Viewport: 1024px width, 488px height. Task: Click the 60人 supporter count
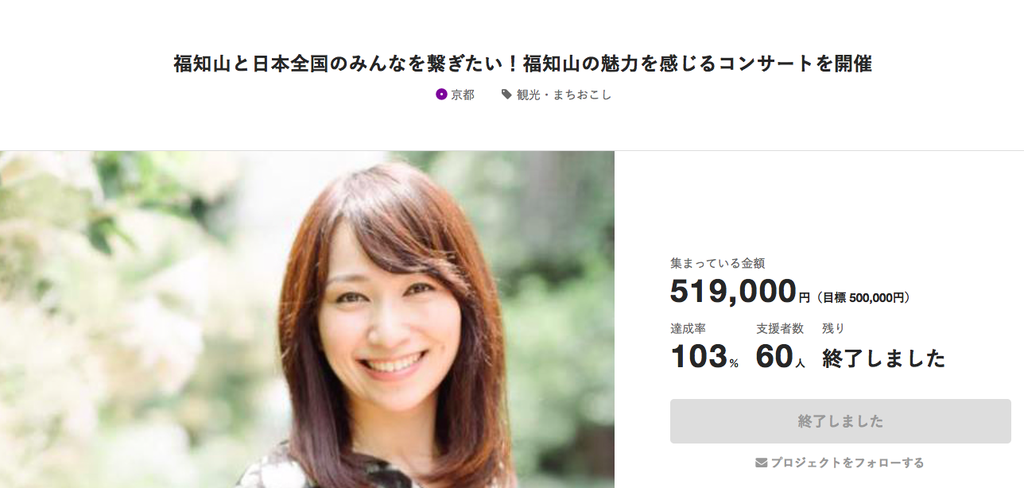coord(780,357)
